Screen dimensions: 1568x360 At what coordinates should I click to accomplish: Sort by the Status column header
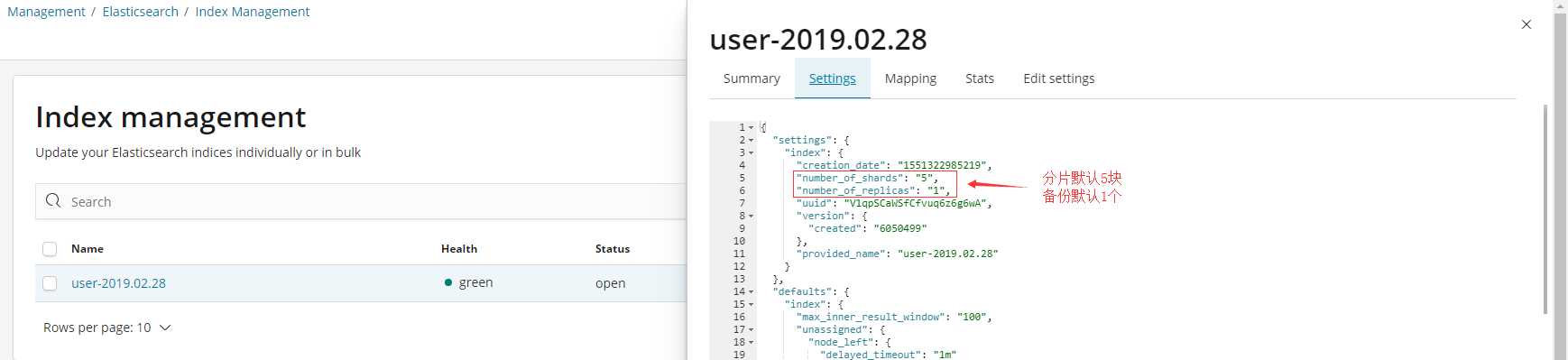pos(613,249)
